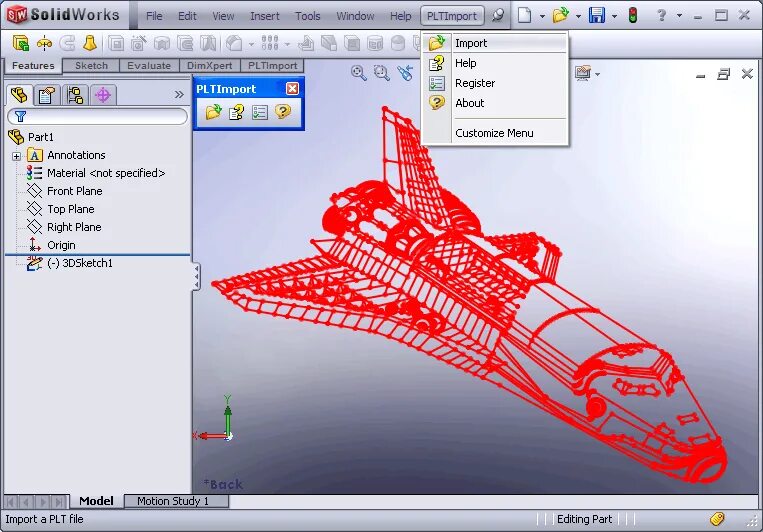The image size is (763, 532).
Task: Click the Lofted Boss/Base bell icon
Action: click(x=90, y=44)
